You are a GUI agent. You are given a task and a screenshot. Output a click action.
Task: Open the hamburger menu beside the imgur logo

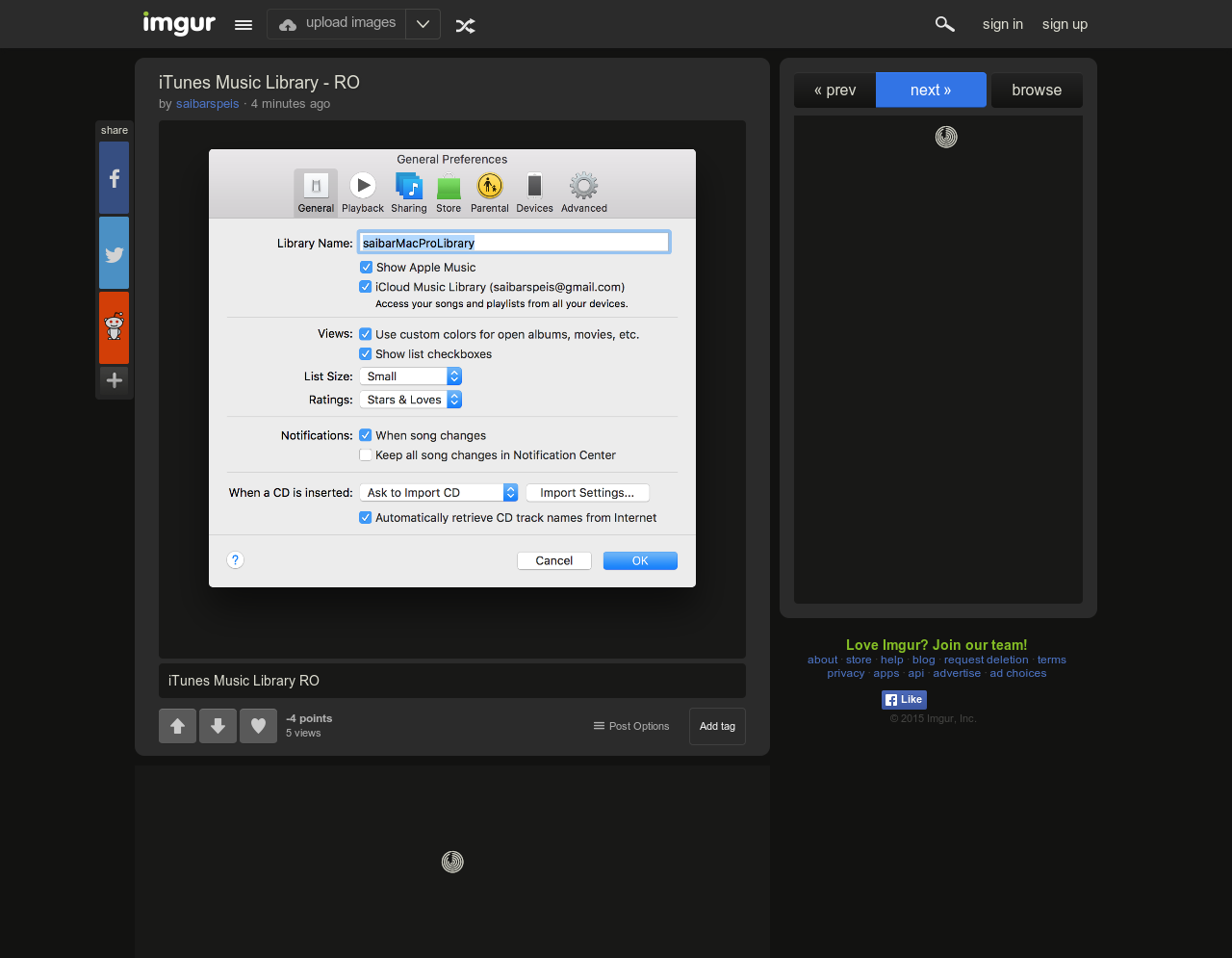click(x=244, y=25)
